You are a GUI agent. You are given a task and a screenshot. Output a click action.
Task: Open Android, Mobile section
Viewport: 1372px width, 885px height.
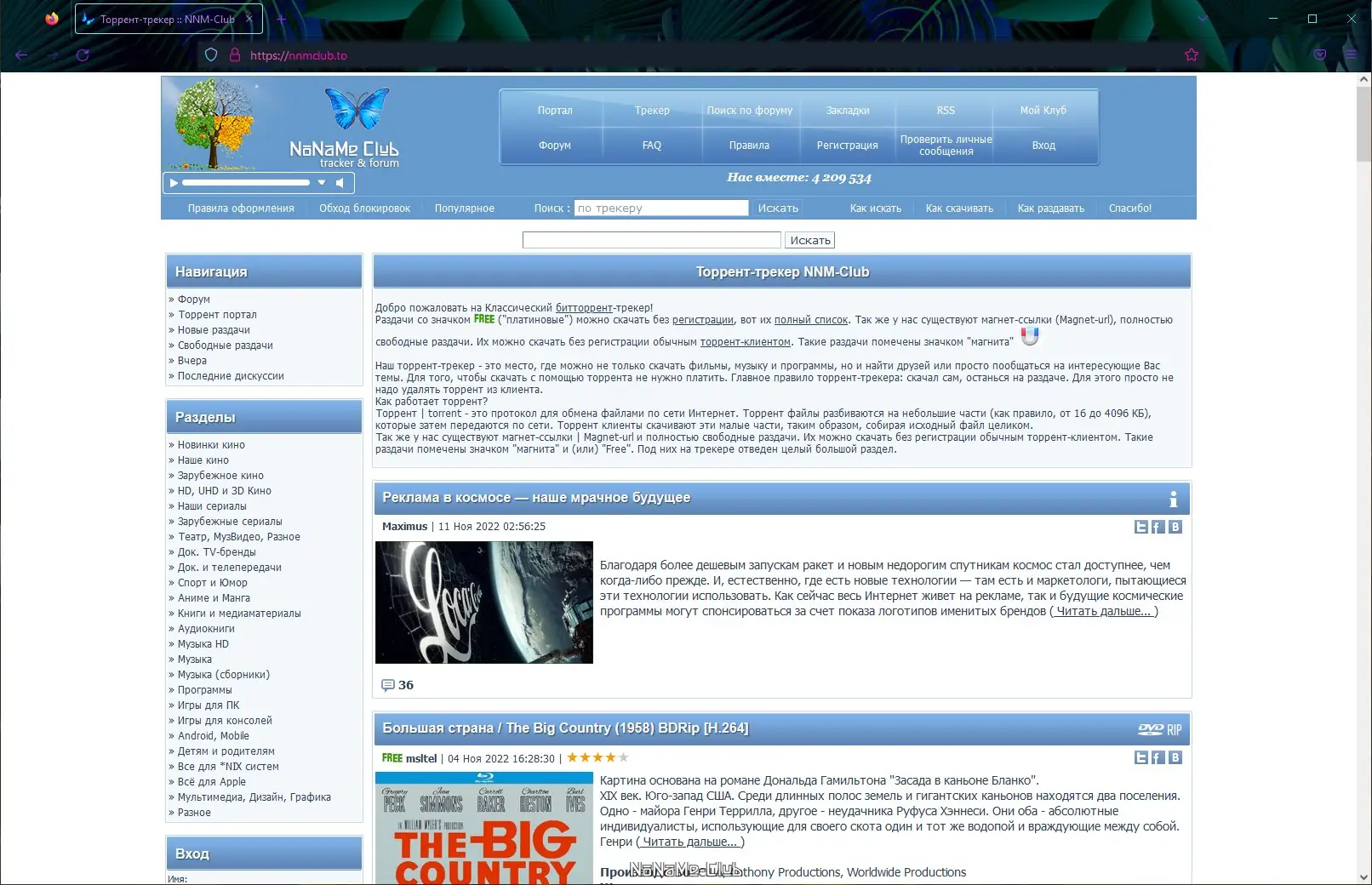click(214, 736)
